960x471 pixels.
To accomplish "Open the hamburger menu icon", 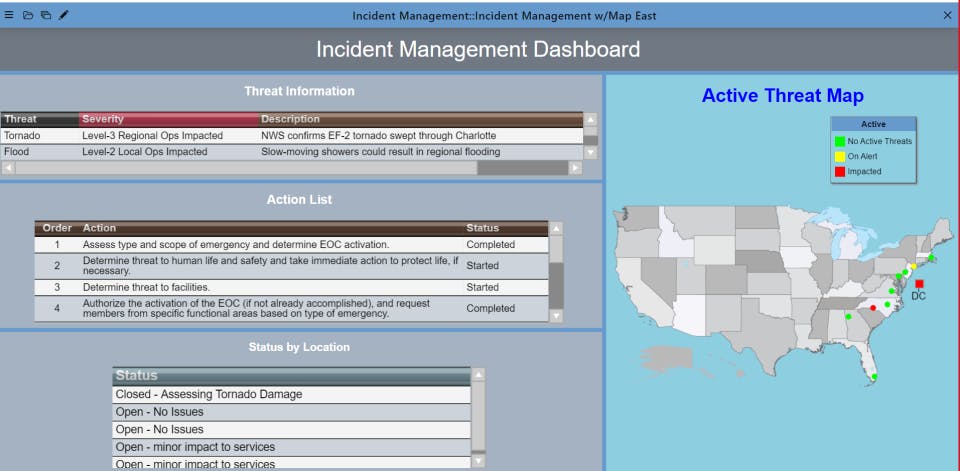I will pos(9,15).
